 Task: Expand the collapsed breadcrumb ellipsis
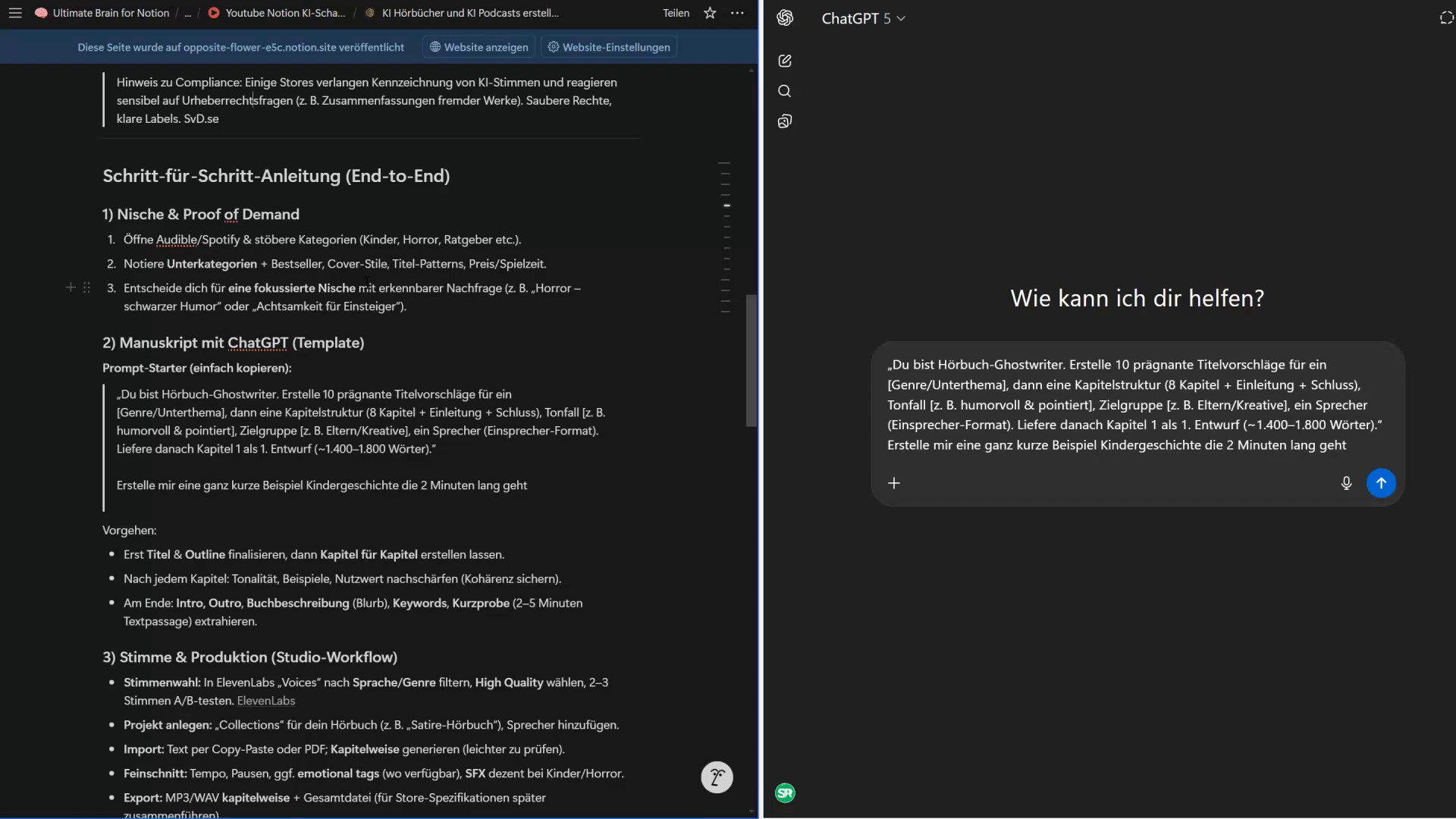(x=187, y=13)
